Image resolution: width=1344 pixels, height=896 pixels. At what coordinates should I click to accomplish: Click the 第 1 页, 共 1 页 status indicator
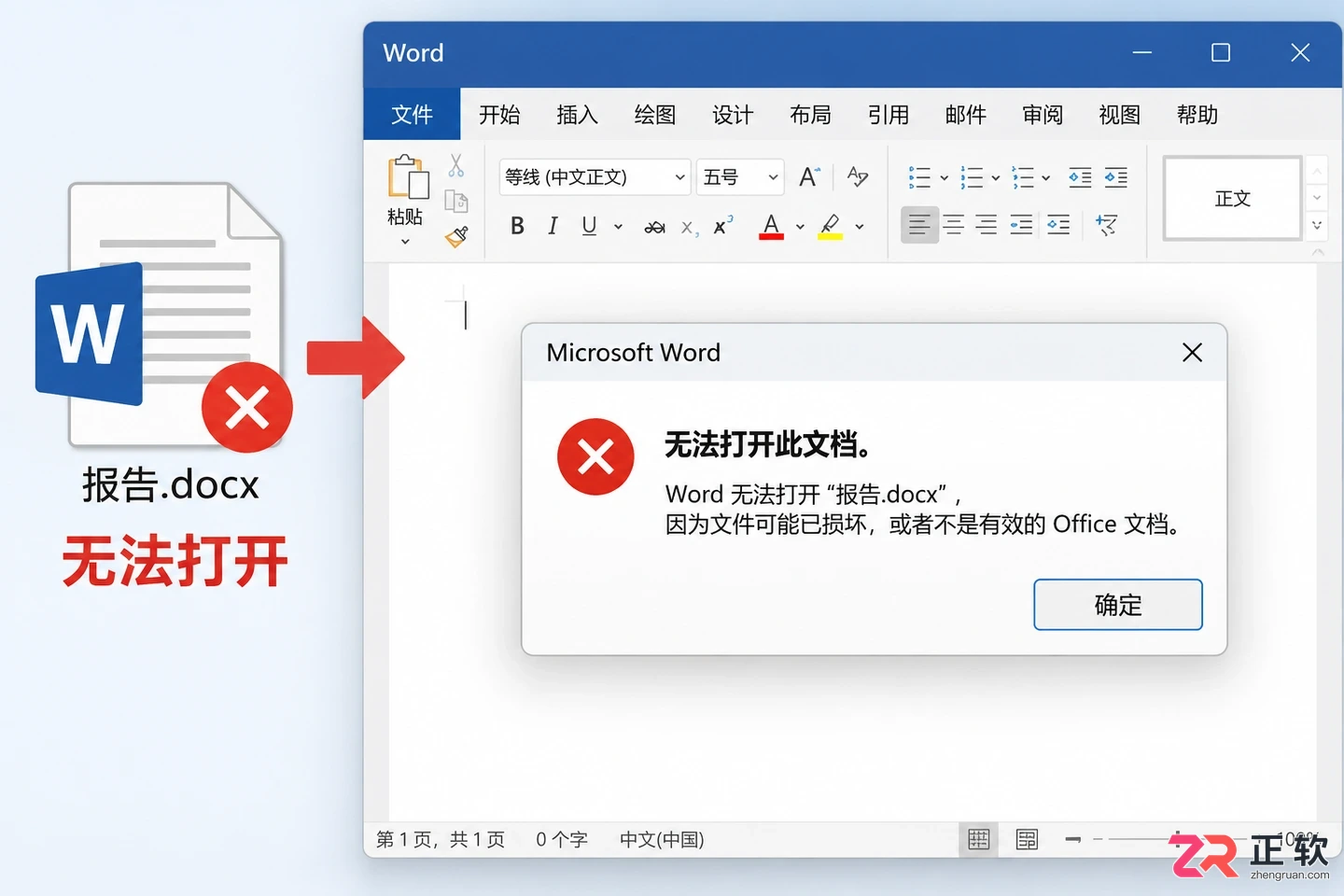[x=441, y=839]
